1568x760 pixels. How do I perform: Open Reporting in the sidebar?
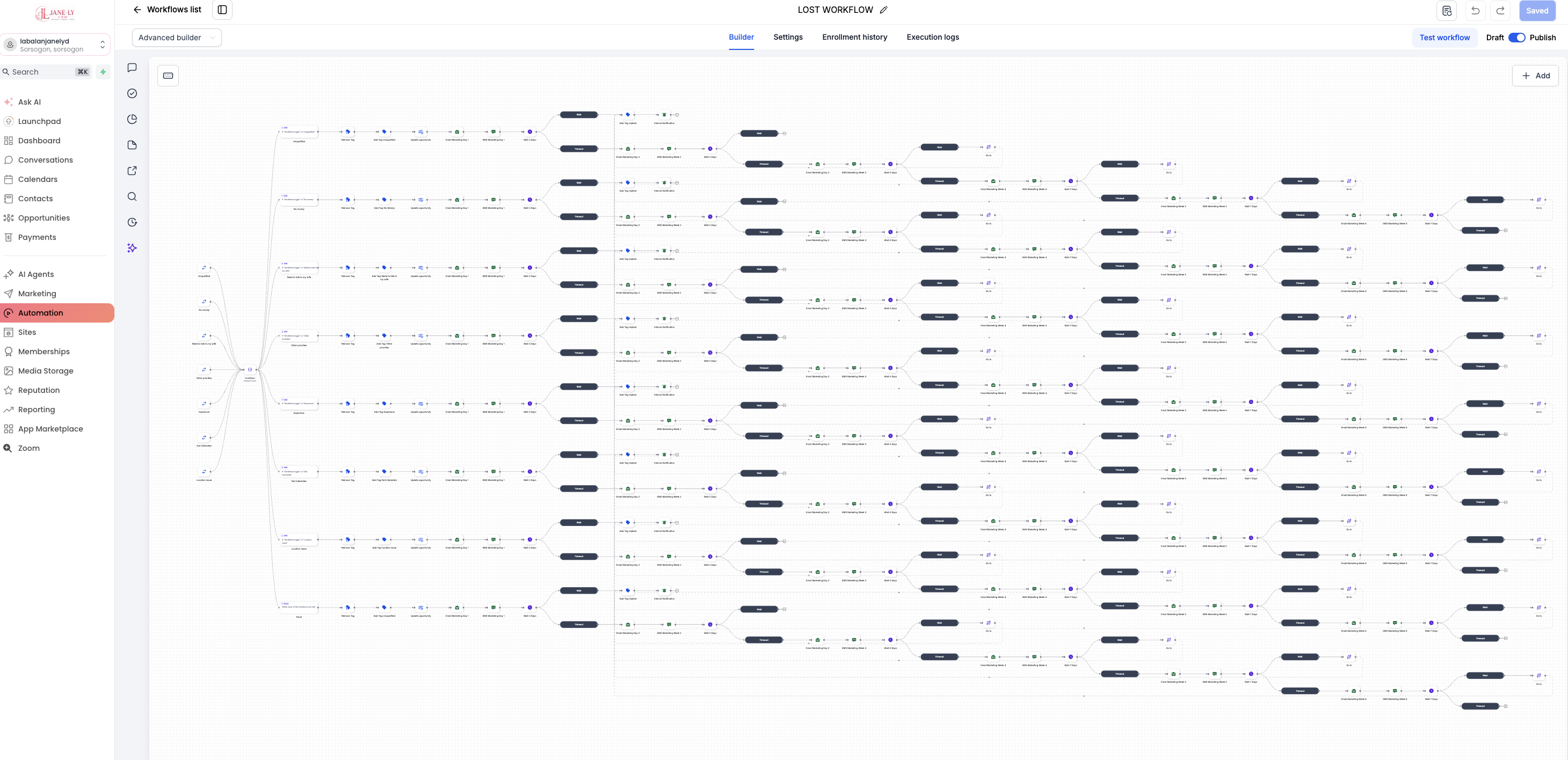point(56,410)
